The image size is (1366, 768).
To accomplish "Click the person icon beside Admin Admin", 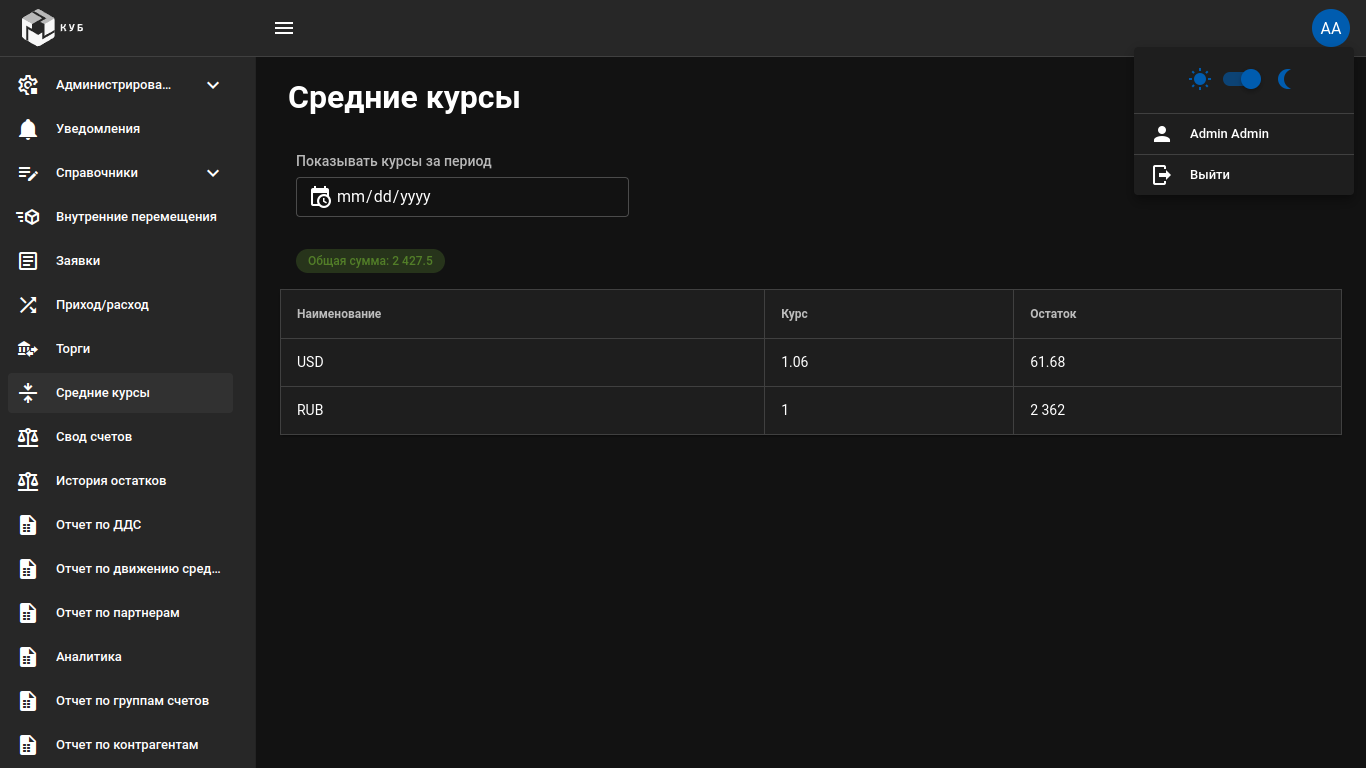I will pos(1162,134).
